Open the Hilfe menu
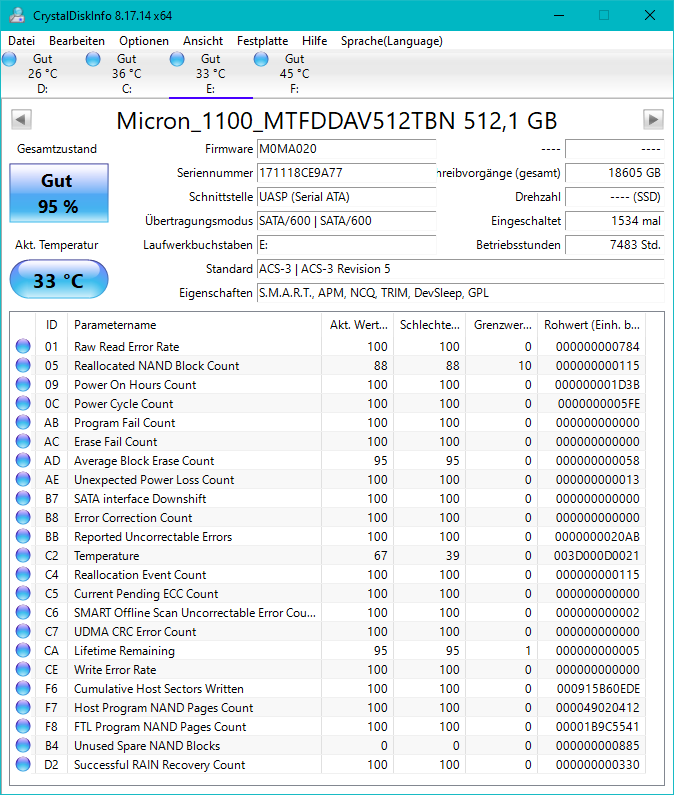The width and height of the screenshot is (674, 795). (x=314, y=41)
